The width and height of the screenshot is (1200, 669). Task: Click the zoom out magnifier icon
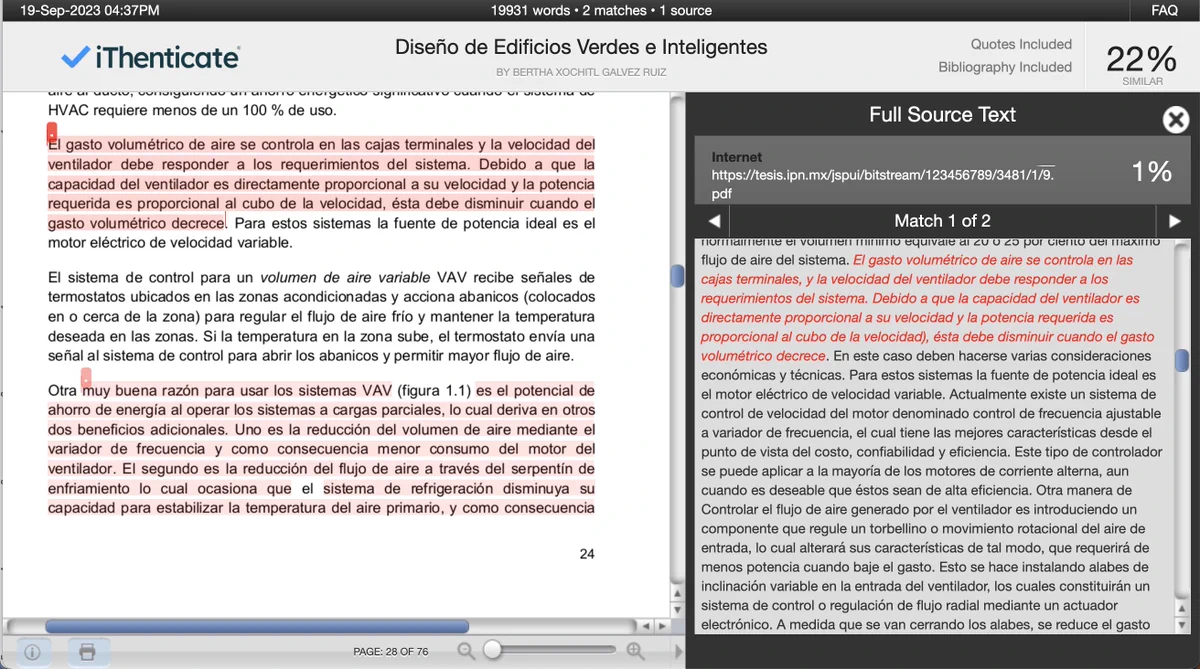click(466, 651)
